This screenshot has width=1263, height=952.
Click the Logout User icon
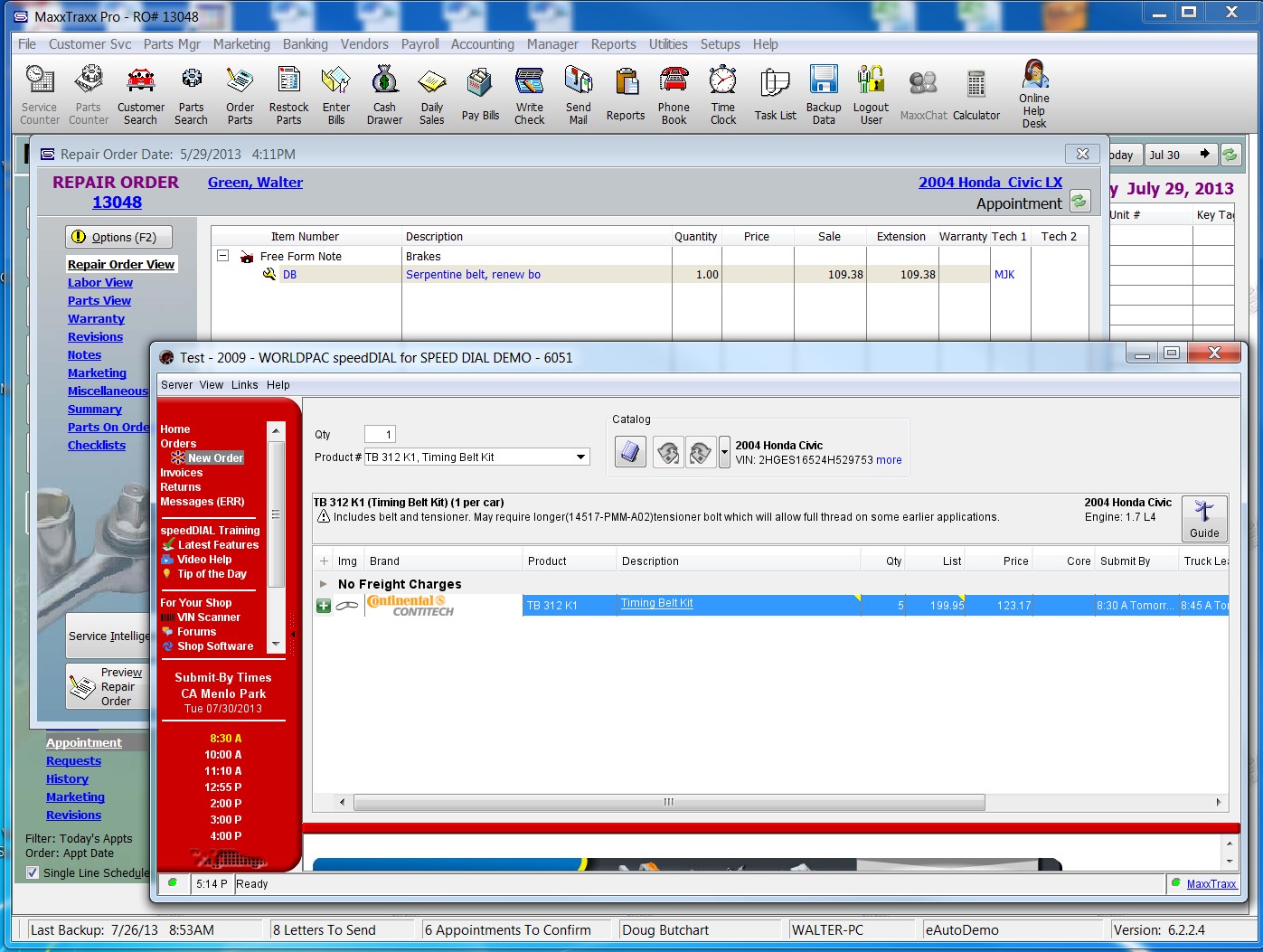[871, 95]
